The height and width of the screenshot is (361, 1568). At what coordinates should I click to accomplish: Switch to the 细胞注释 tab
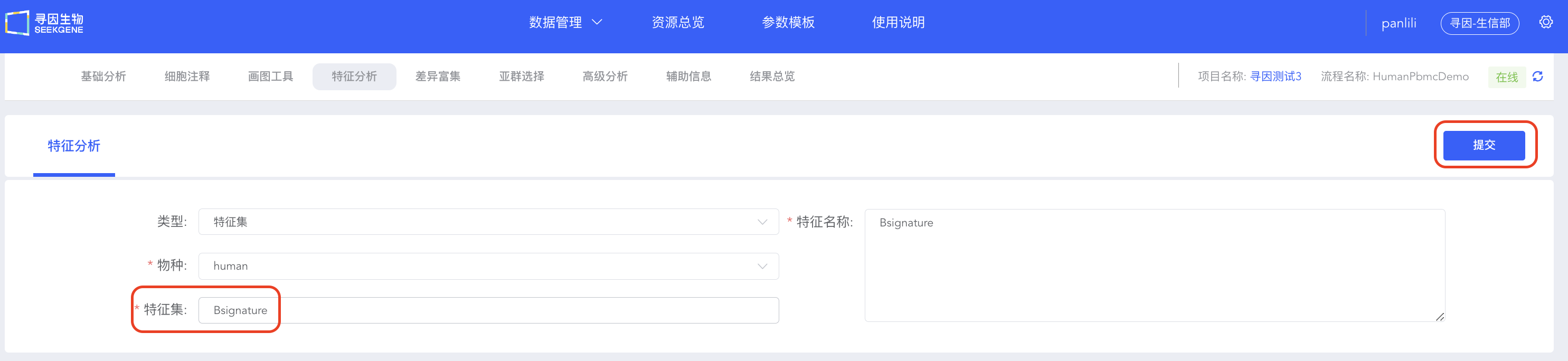(x=187, y=77)
